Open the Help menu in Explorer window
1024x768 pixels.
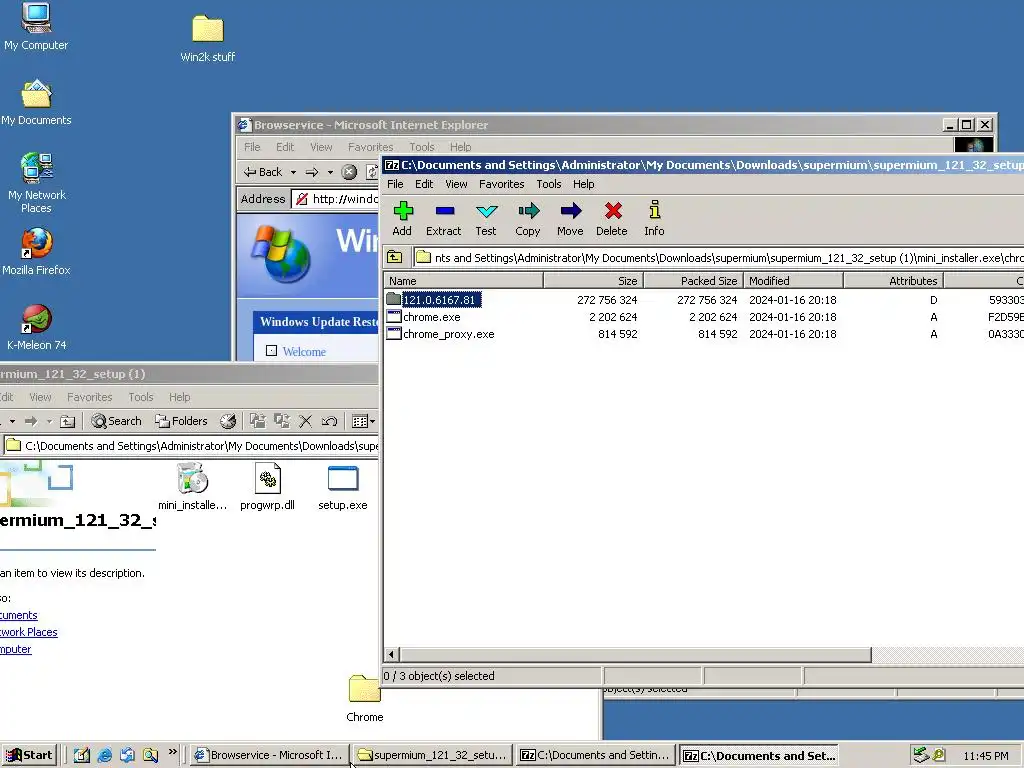pyautogui.click(x=180, y=397)
